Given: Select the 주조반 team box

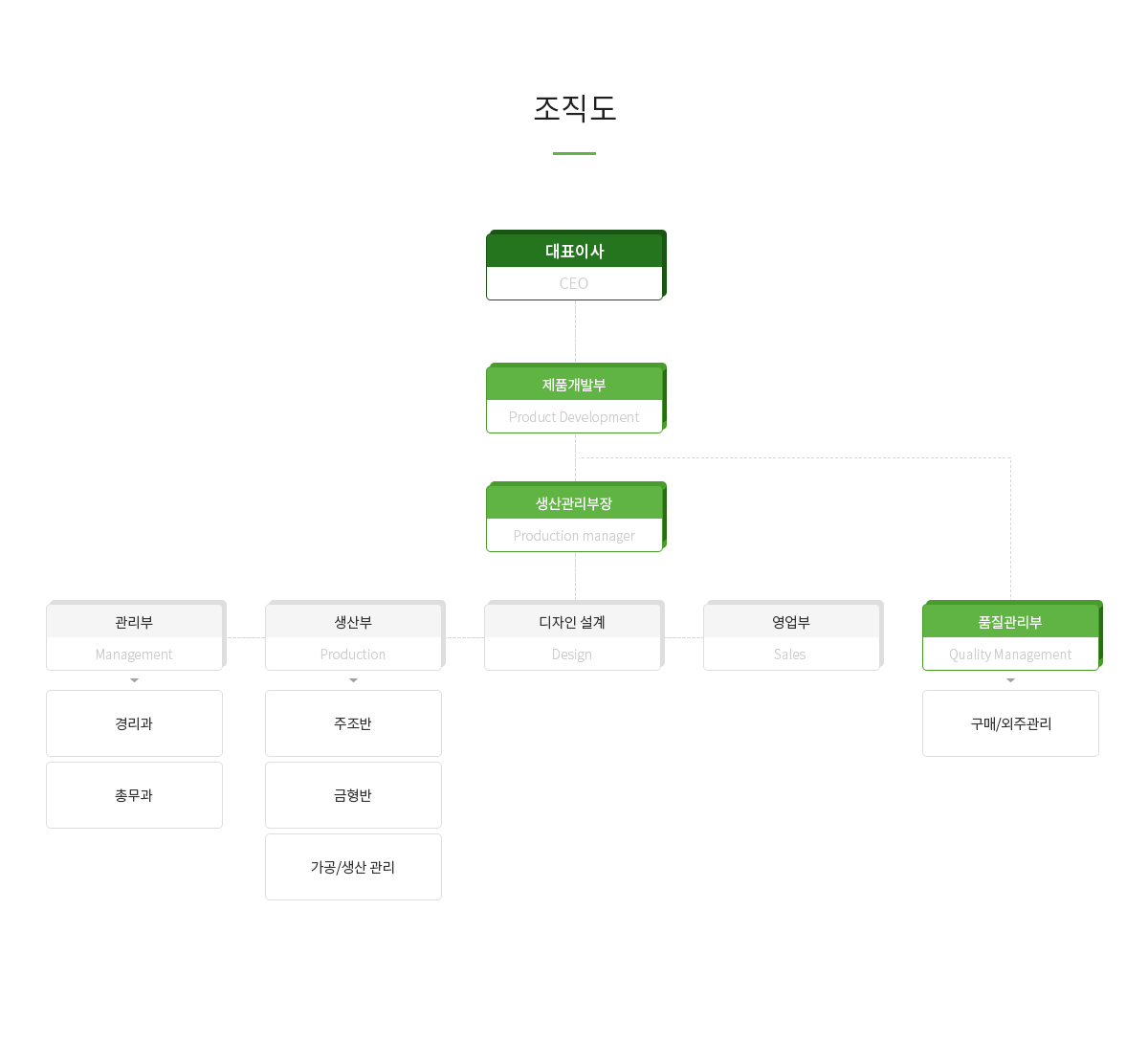Looking at the screenshot, I should [353, 723].
